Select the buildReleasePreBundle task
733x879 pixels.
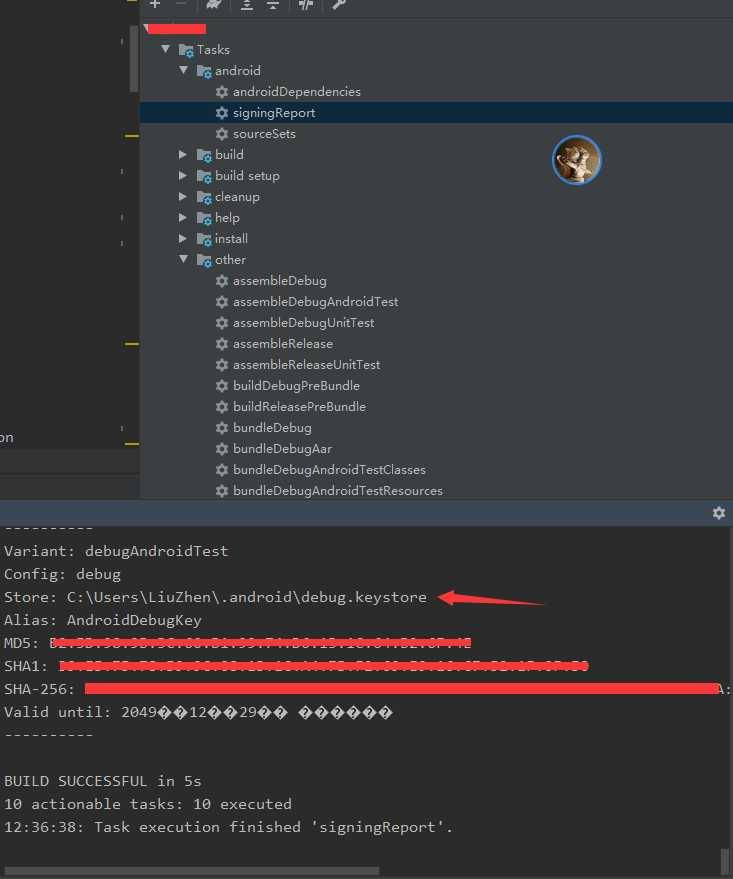point(299,406)
